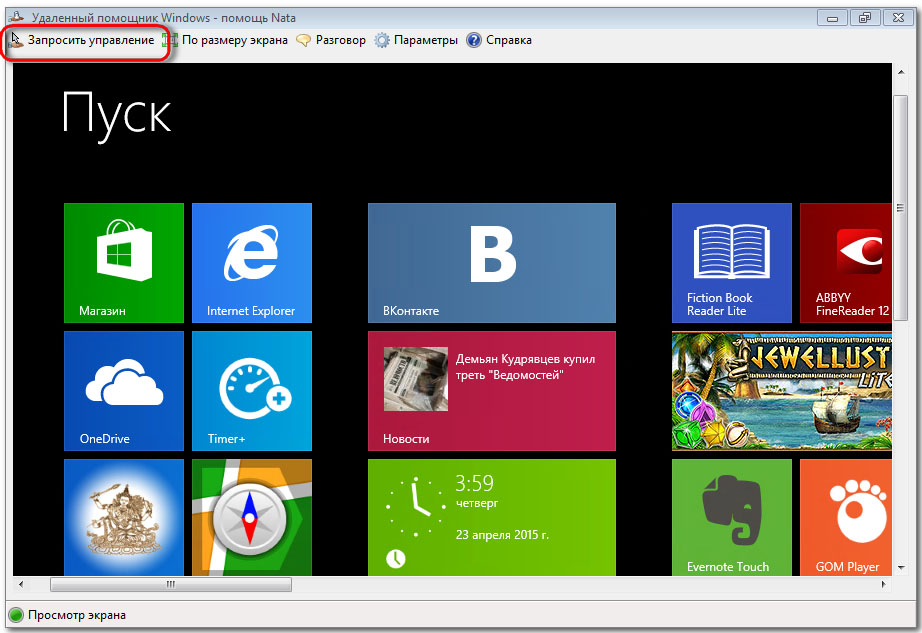Screen dimensions: 922x633
Task: Click the vertical scrollbar thumb
Action: click(x=901, y=207)
